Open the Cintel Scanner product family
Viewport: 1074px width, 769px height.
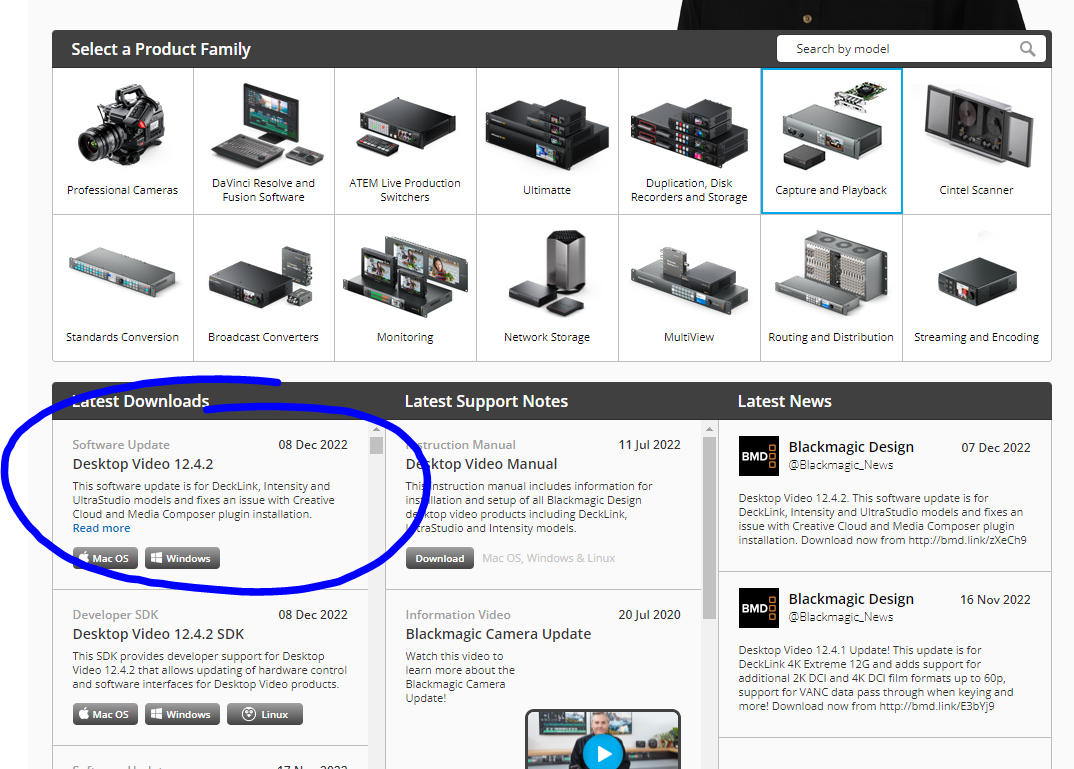click(977, 141)
